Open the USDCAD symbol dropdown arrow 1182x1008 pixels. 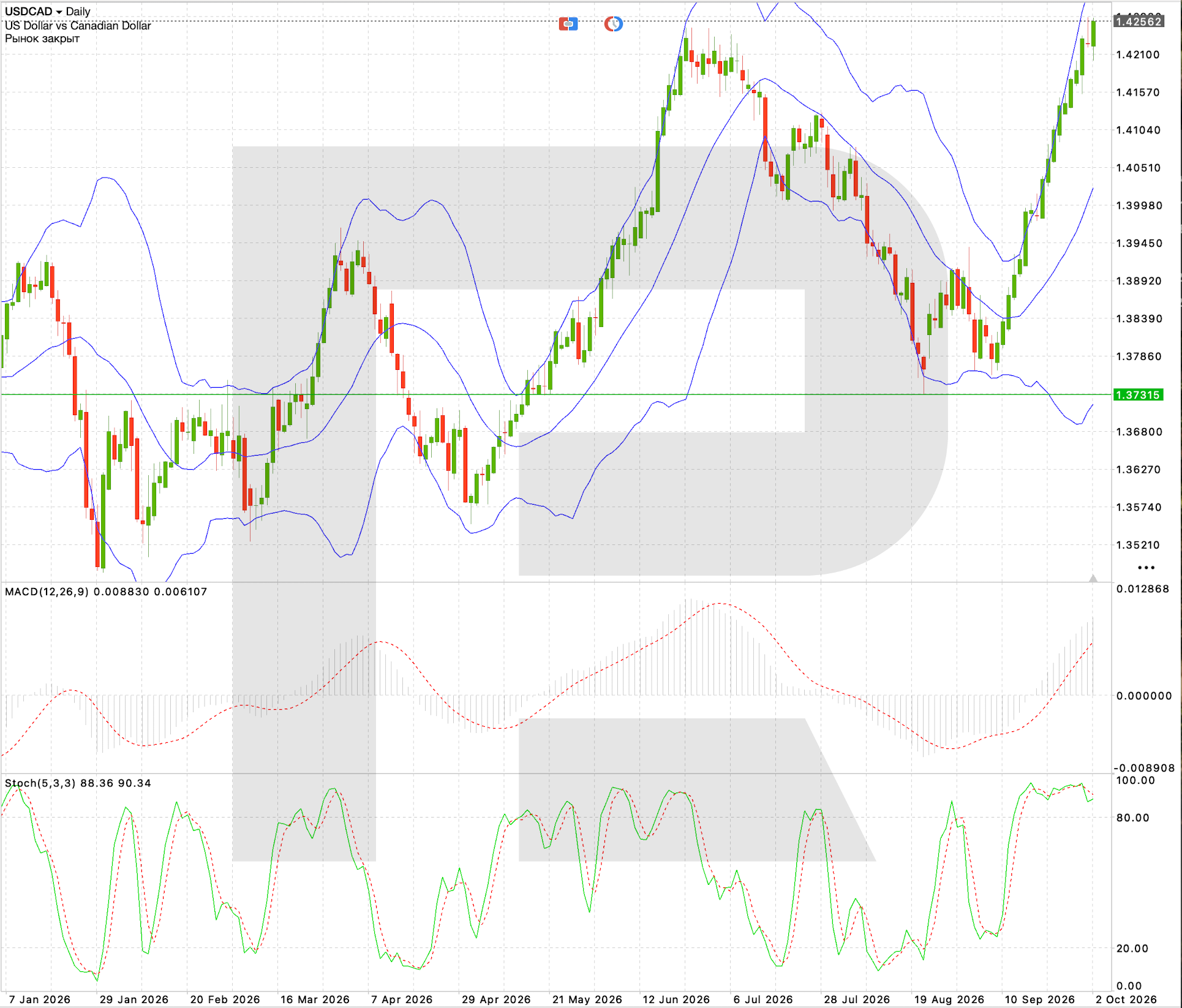[x=59, y=12]
